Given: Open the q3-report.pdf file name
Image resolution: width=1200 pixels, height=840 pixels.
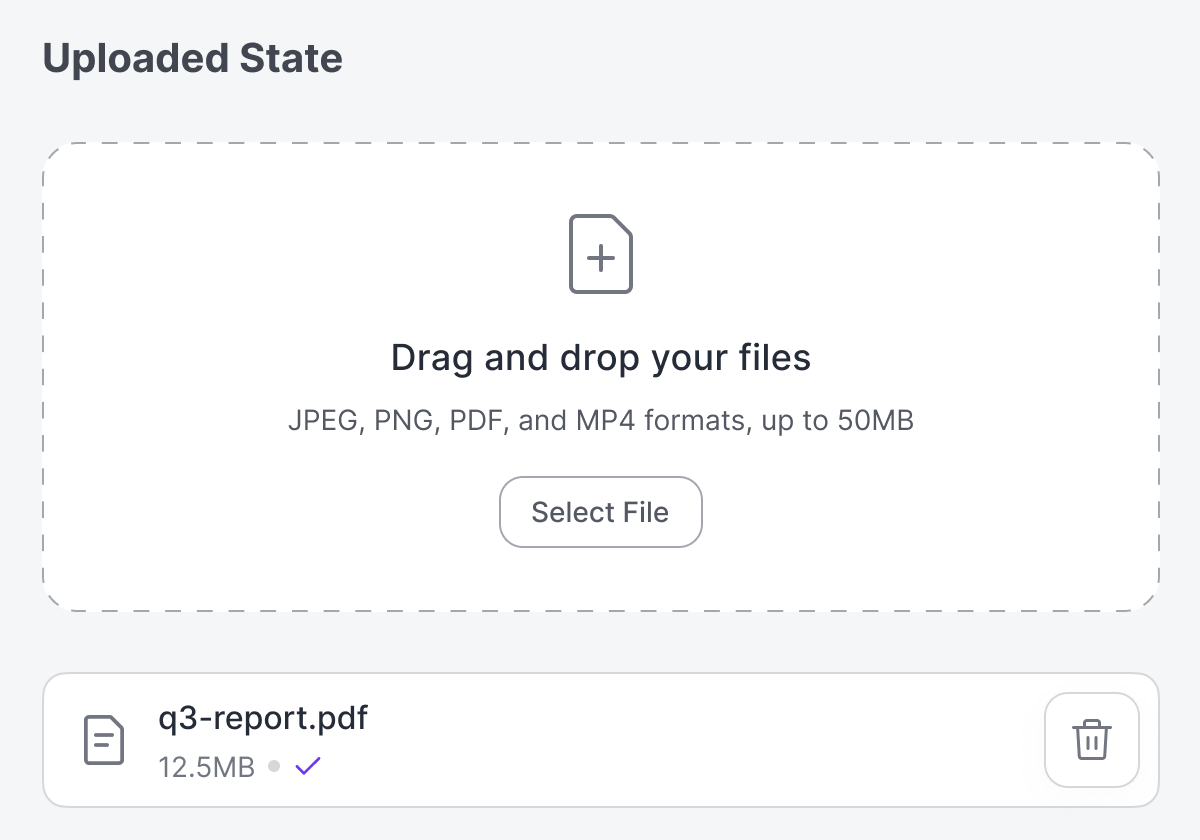Looking at the screenshot, I should pyautogui.click(x=263, y=717).
